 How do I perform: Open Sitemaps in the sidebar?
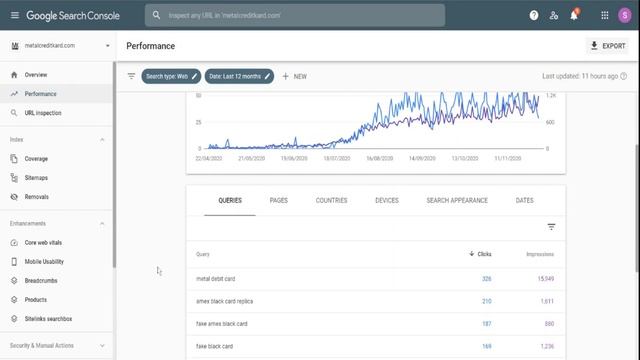point(56,178)
